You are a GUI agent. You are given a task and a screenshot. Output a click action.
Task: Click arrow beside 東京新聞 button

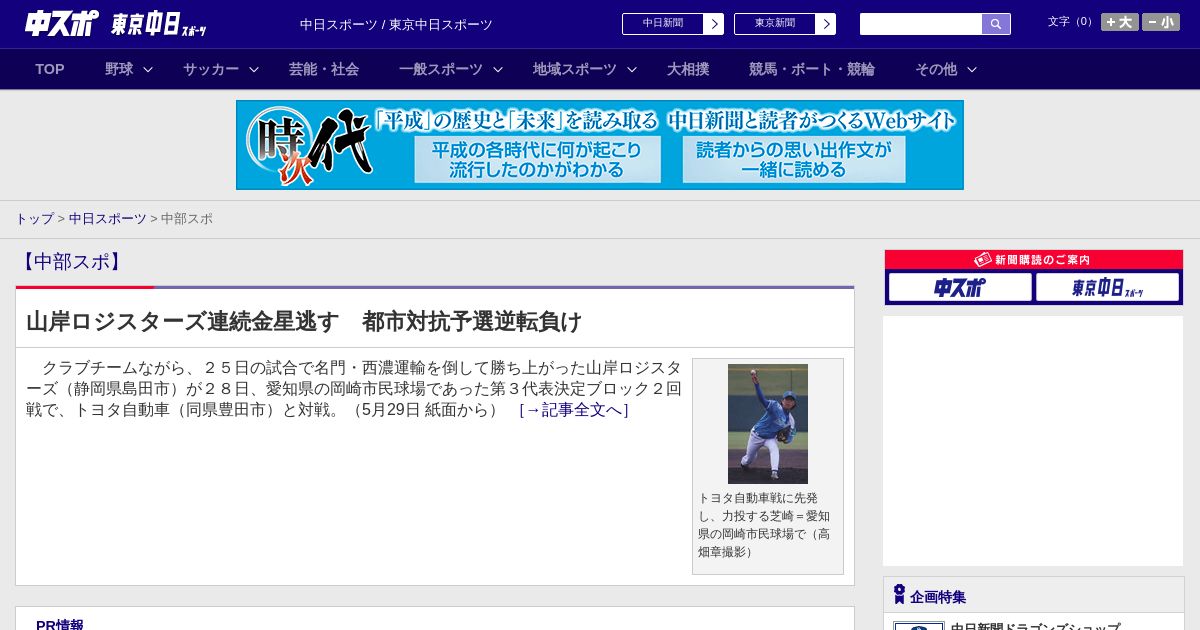pos(826,24)
